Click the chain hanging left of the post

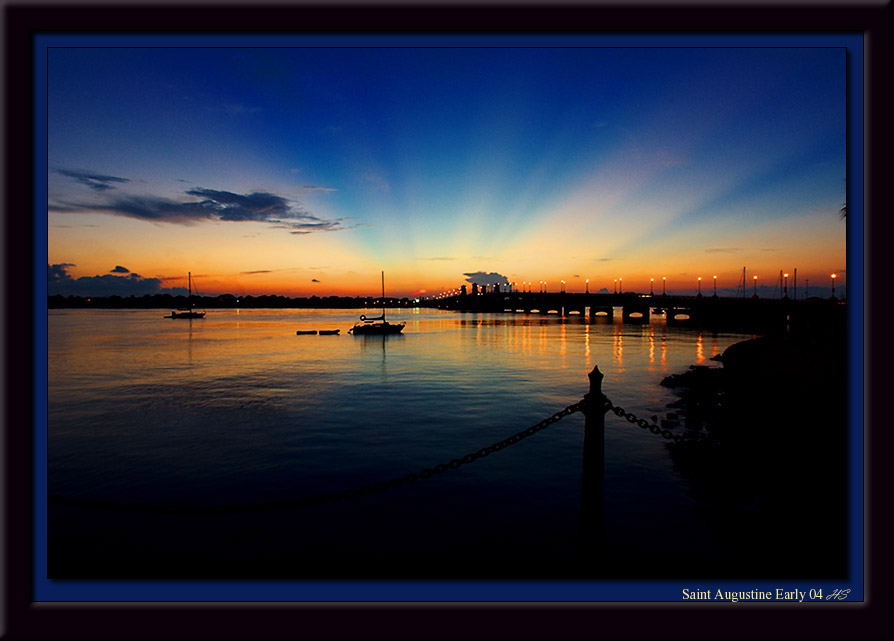click(x=480, y=452)
